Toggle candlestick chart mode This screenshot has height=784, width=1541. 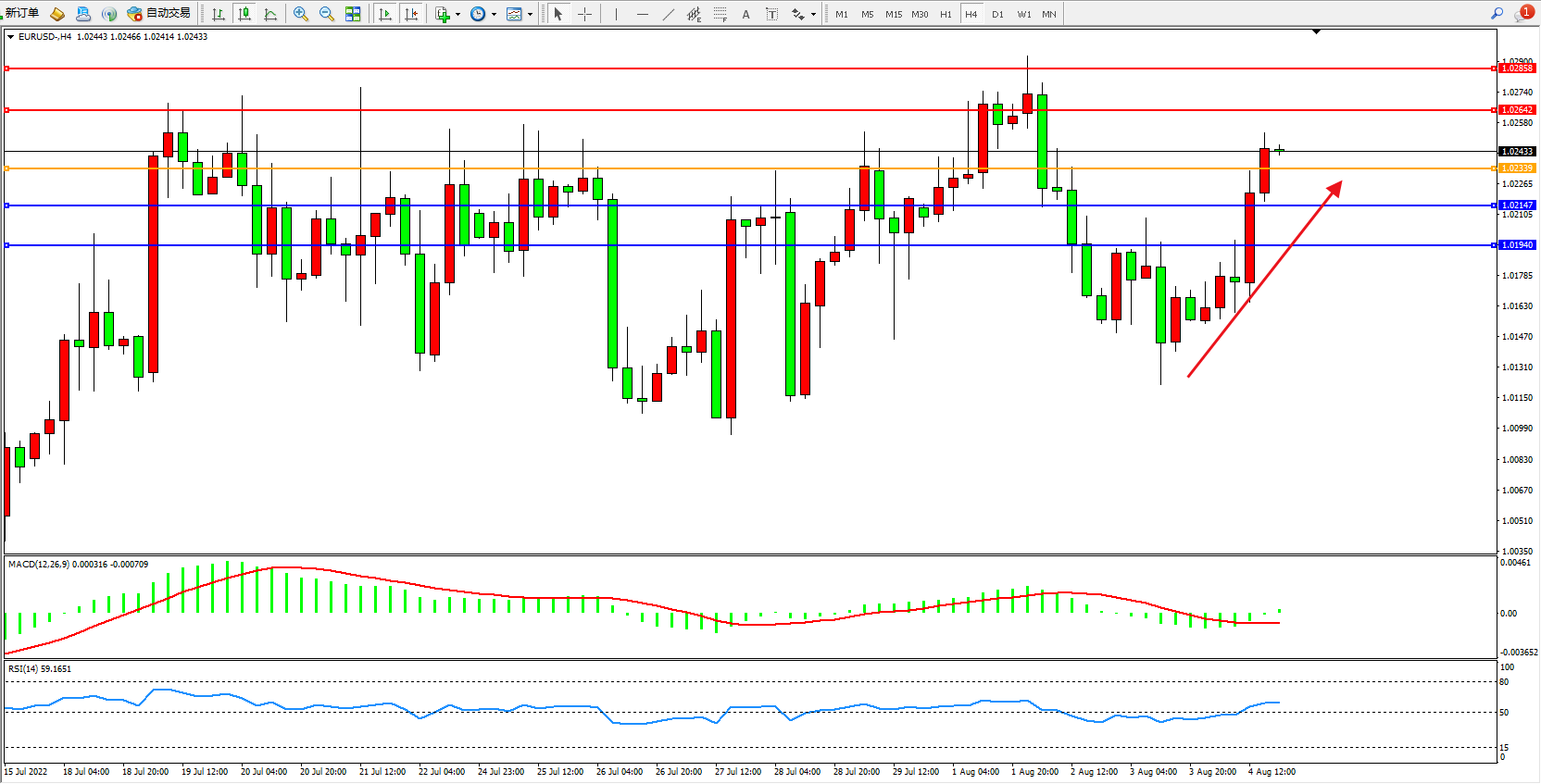click(x=244, y=14)
